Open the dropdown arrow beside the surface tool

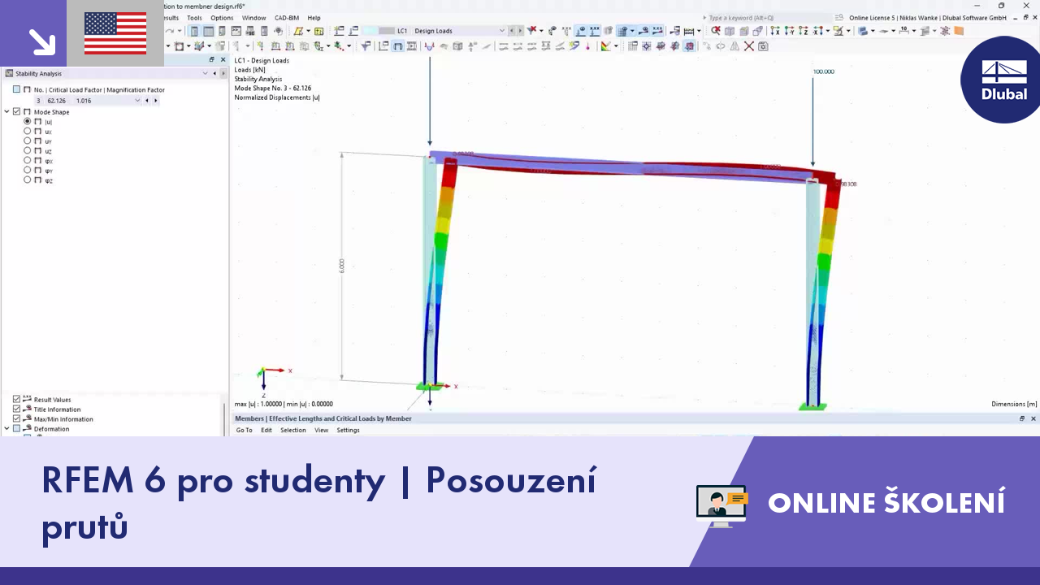308,31
